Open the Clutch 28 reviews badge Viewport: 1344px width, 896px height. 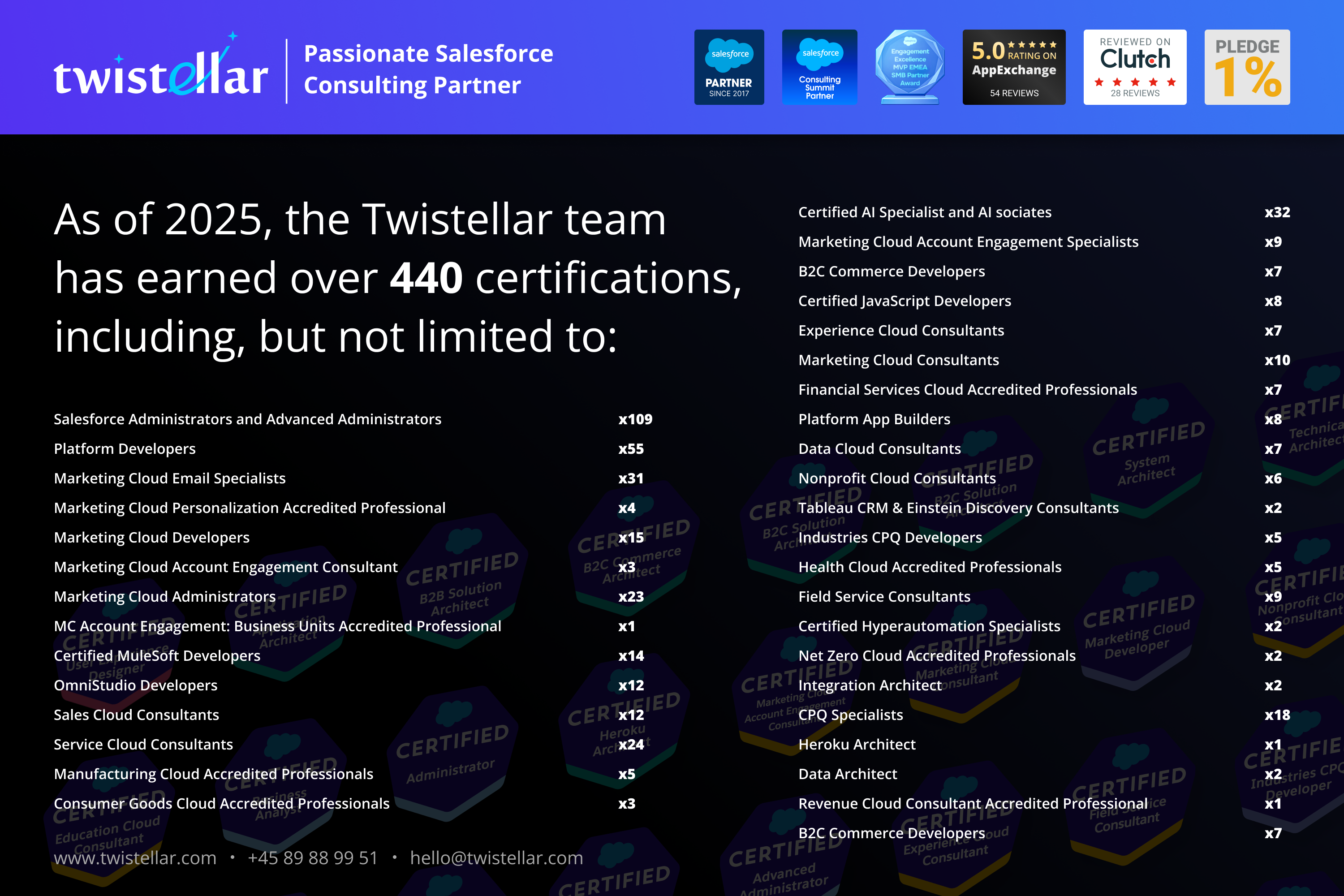pos(1134,68)
